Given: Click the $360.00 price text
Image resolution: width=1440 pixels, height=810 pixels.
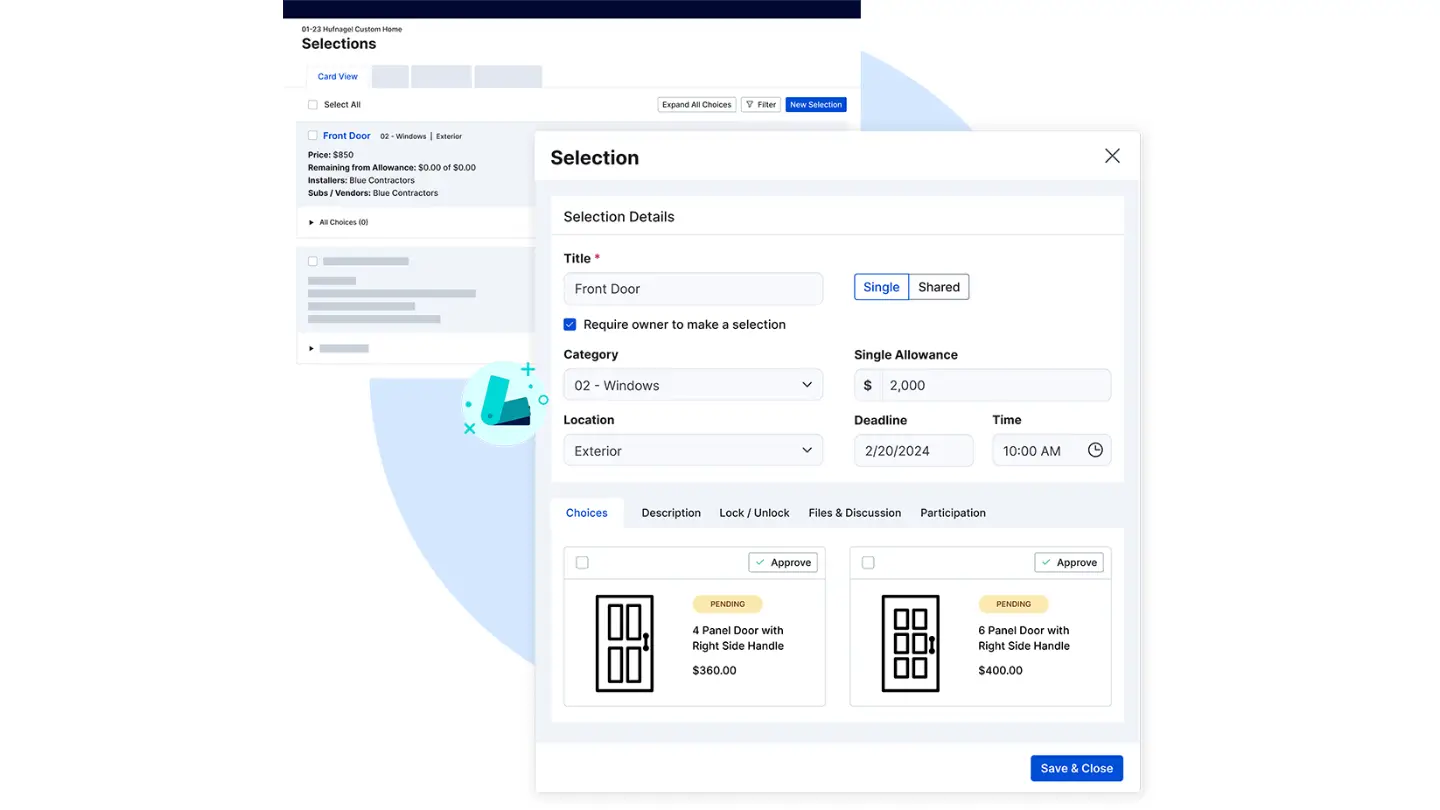Looking at the screenshot, I should [x=714, y=670].
